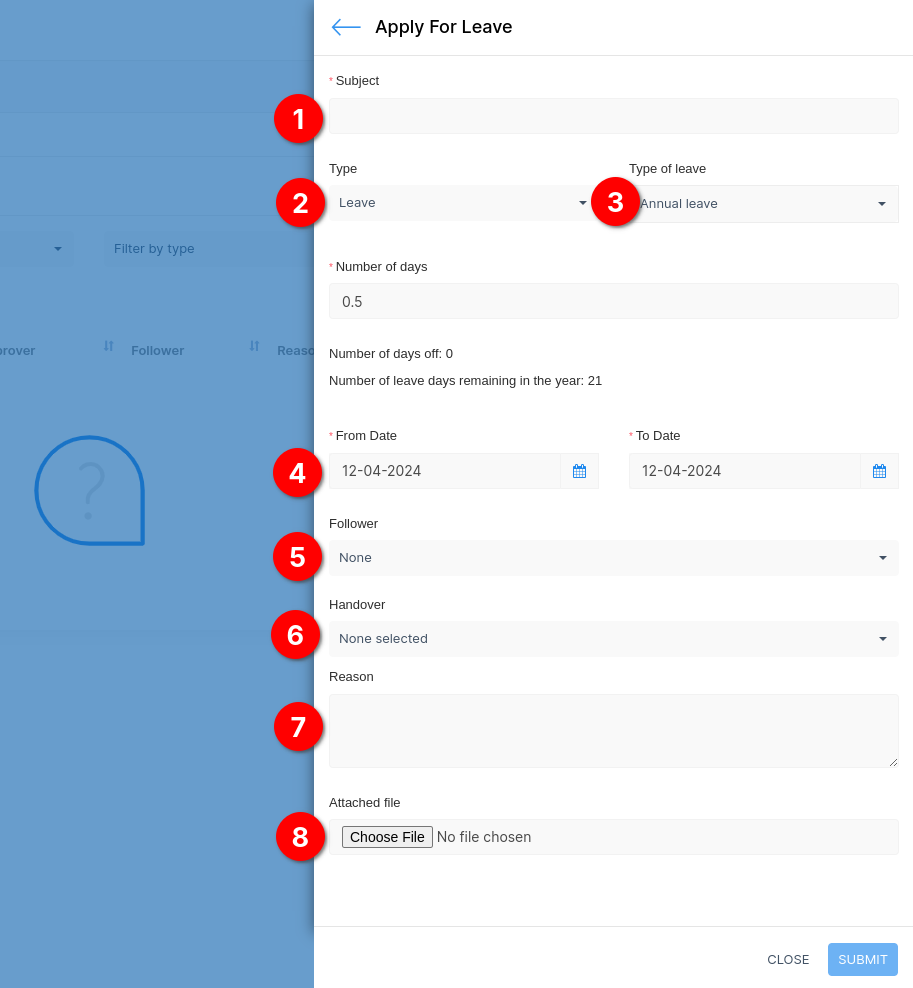
Task: Click the back arrow beside Apply For Leave
Action: (x=346, y=27)
